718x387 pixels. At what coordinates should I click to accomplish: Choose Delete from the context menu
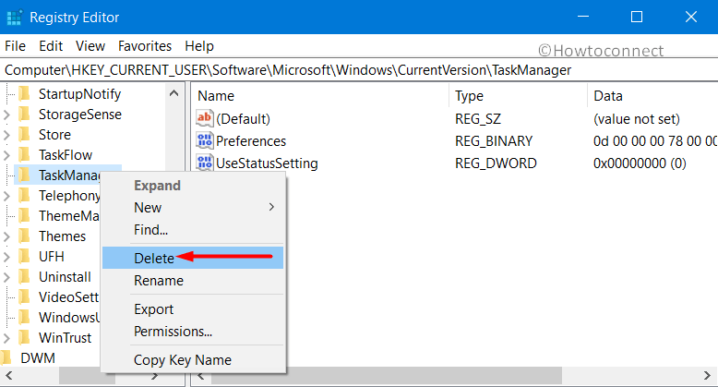click(x=193, y=258)
